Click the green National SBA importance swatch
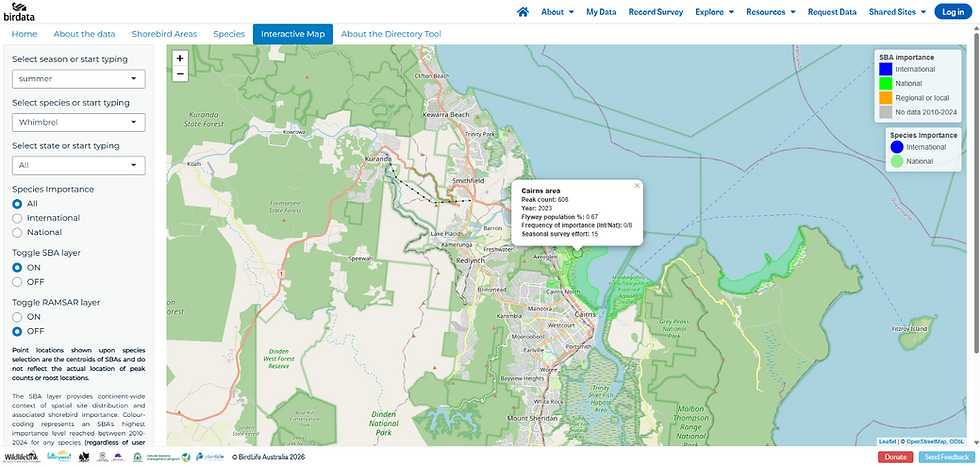The height and width of the screenshot is (466, 980). (x=884, y=83)
